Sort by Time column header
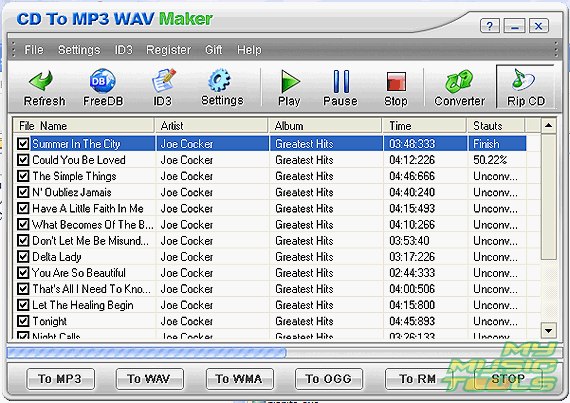Screen dimensions: 570x403 [425, 126]
